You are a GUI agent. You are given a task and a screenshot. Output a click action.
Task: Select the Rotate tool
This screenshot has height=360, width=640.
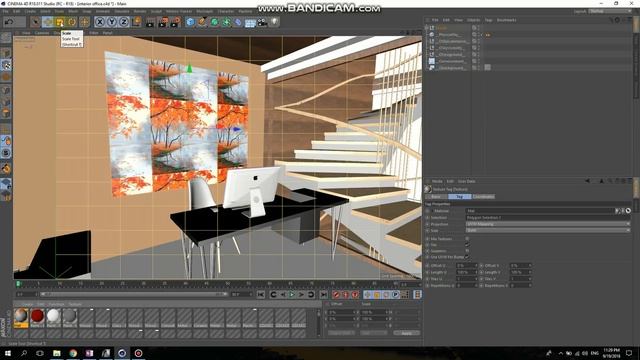click(x=72, y=22)
